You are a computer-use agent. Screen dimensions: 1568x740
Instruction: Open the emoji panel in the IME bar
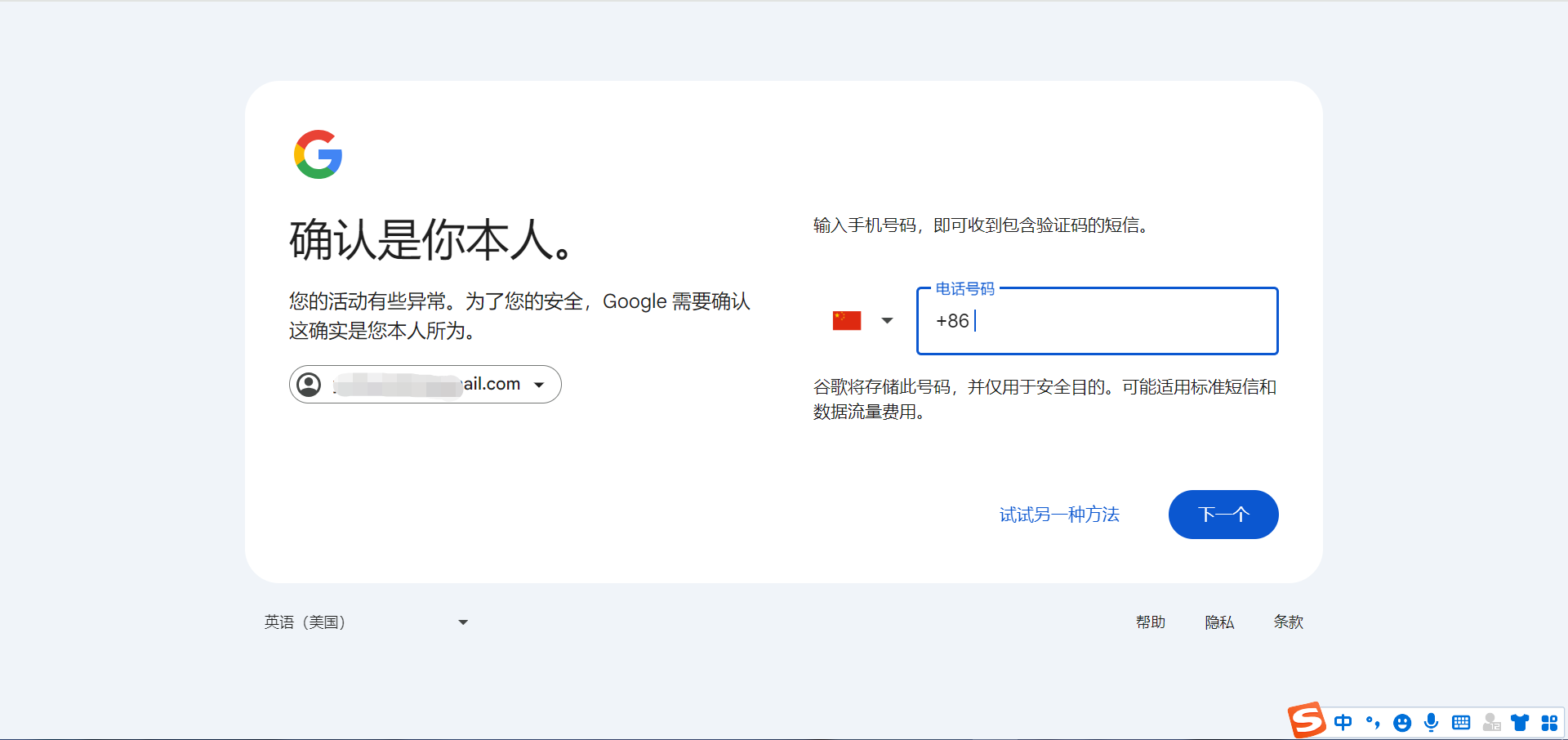click(x=1402, y=723)
